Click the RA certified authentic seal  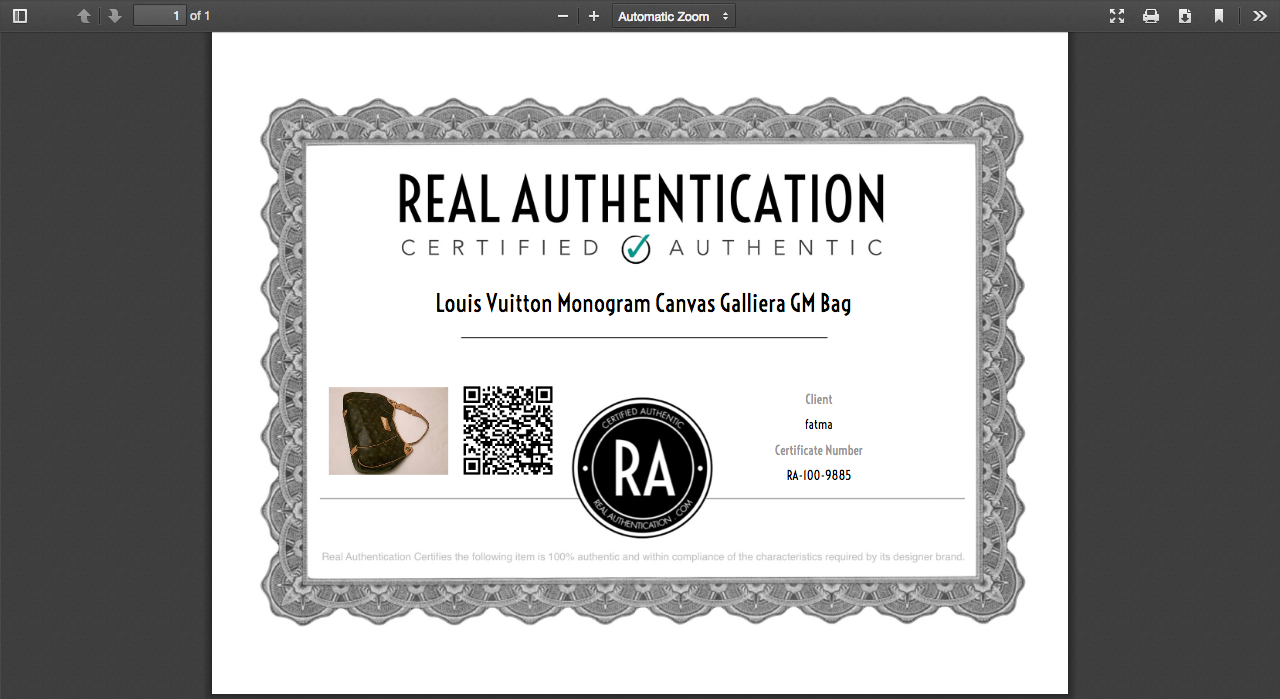pyautogui.click(x=642, y=468)
